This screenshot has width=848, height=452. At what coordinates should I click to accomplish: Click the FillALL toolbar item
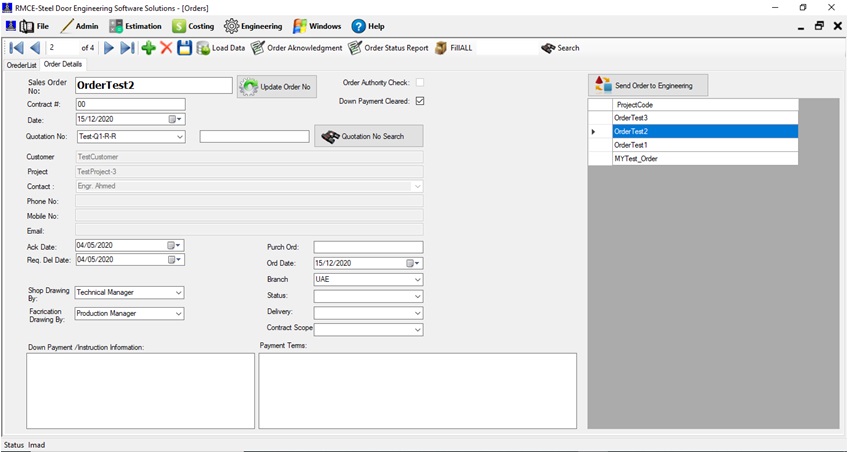[454, 48]
